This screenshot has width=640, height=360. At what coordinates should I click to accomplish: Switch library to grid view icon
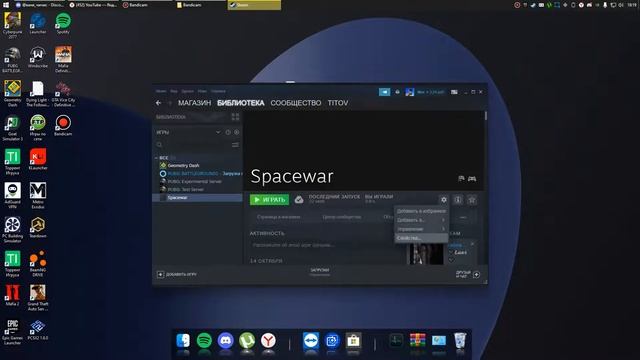pos(236,117)
